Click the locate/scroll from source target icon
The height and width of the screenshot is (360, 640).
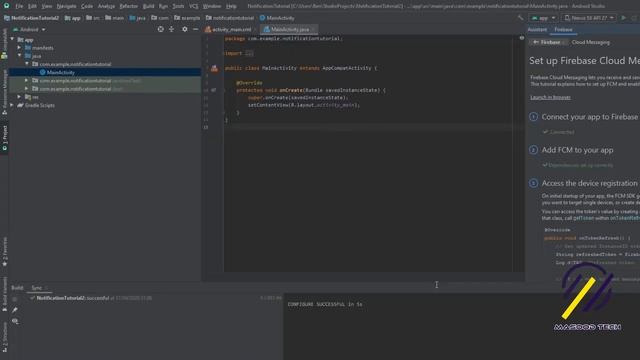pyautogui.click(x=160, y=29)
